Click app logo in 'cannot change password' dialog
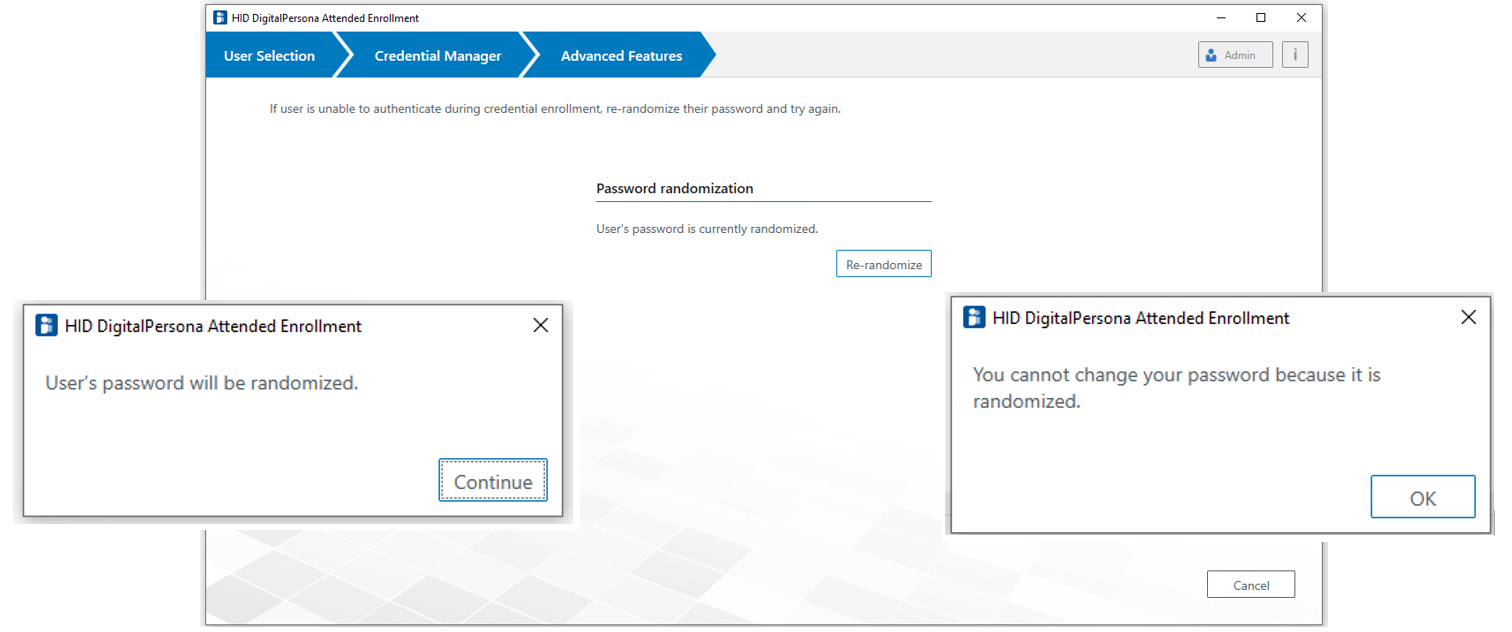The width and height of the screenshot is (1512, 632). (x=974, y=318)
